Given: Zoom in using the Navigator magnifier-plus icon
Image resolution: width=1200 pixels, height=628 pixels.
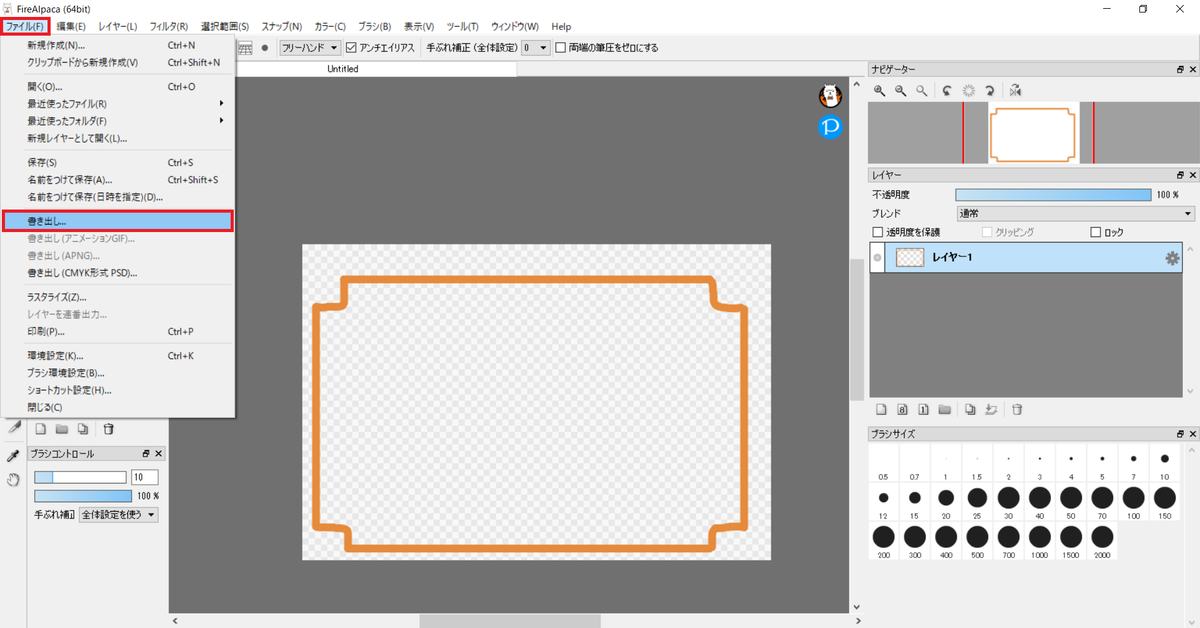Looking at the screenshot, I should point(880,90).
